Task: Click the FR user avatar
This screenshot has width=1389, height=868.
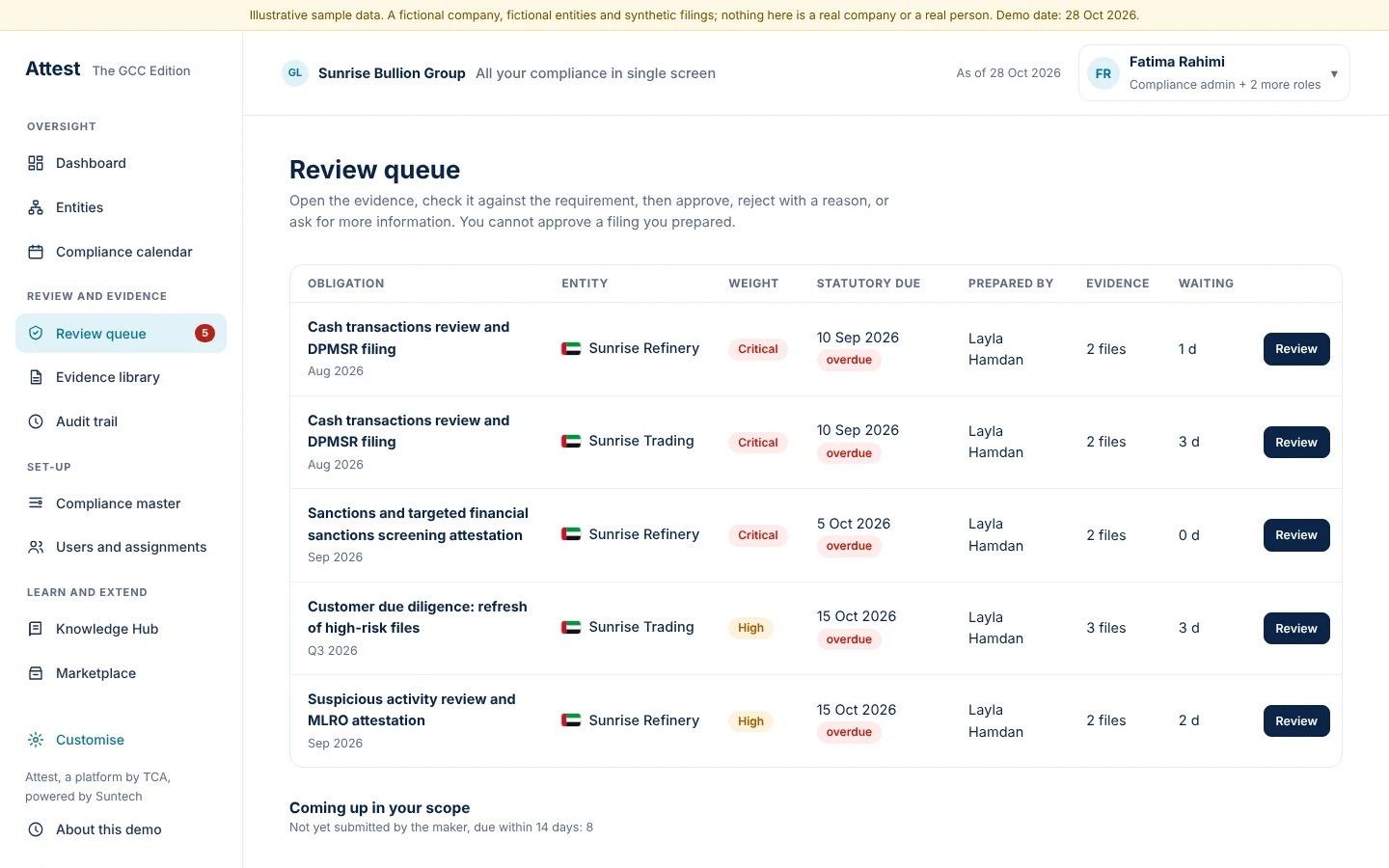Action: coord(1103,73)
